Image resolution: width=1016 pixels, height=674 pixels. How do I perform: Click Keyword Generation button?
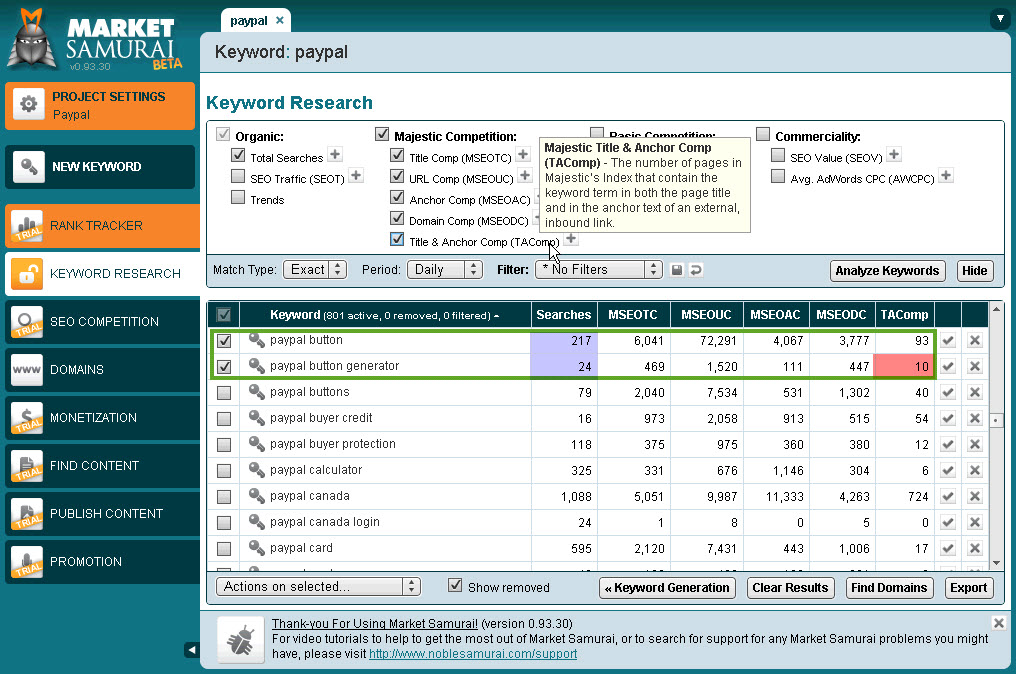[667, 588]
